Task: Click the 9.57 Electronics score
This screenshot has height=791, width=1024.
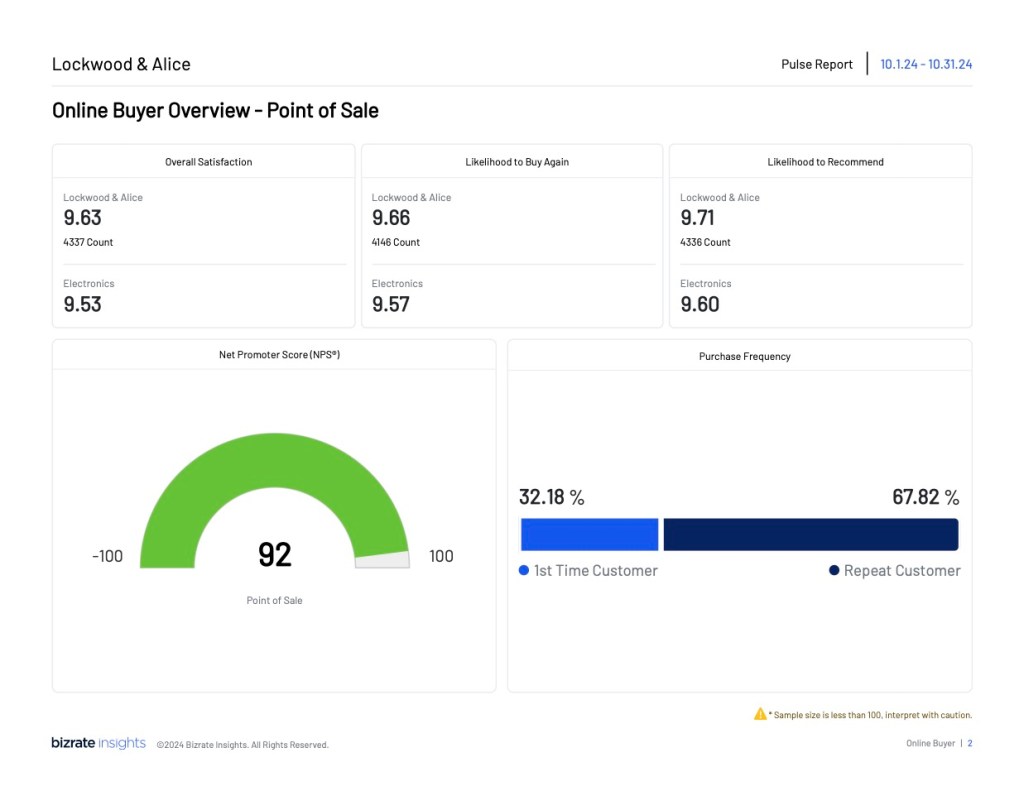Action: tap(391, 304)
